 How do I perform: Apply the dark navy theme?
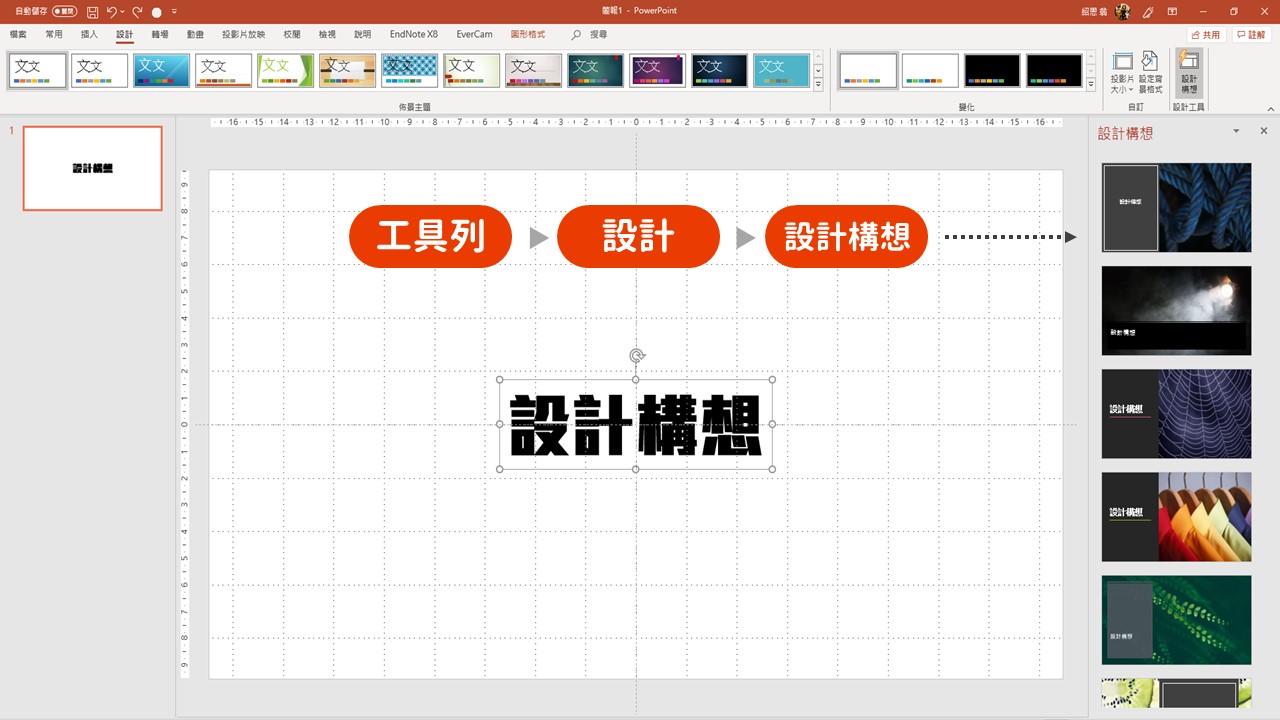point(719,71)
